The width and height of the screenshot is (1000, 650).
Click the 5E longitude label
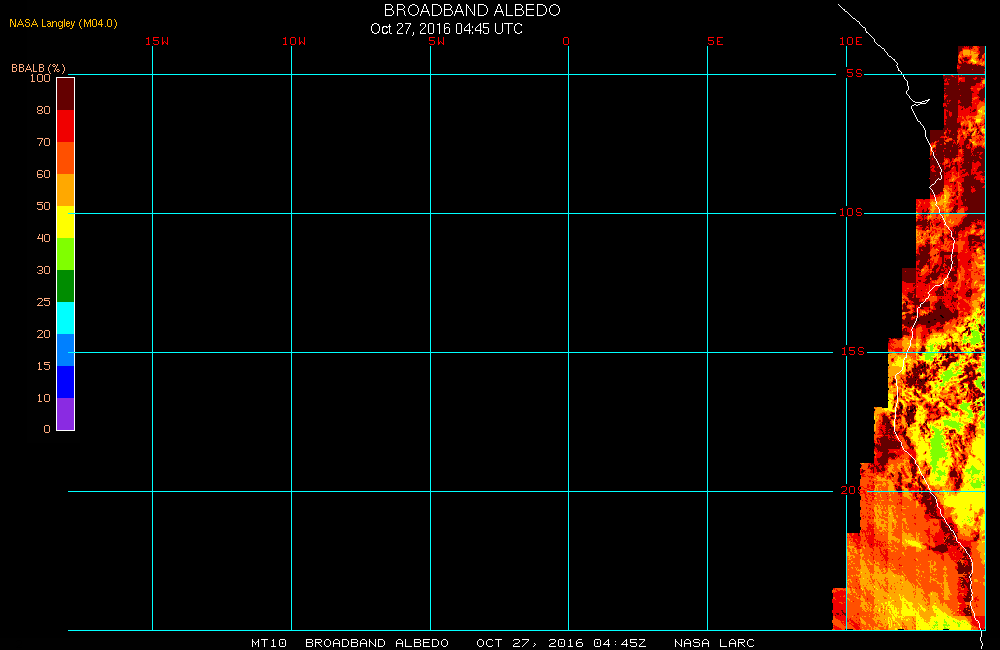pyautogui.click(x=715, y=41)
